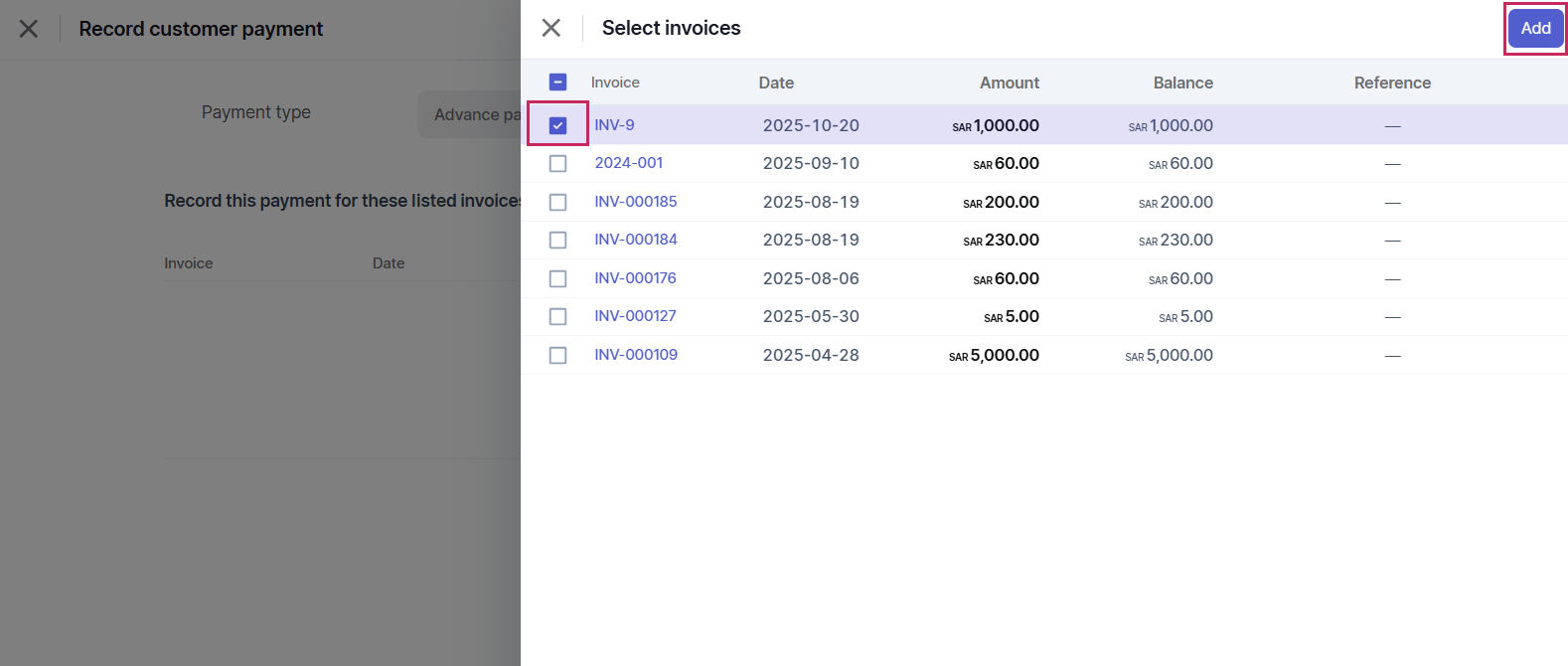The height and width of the screenshot is (666, 1568).
Task: Uncheck the INV-9 invoice checkbox
Action: coord(557,125)
